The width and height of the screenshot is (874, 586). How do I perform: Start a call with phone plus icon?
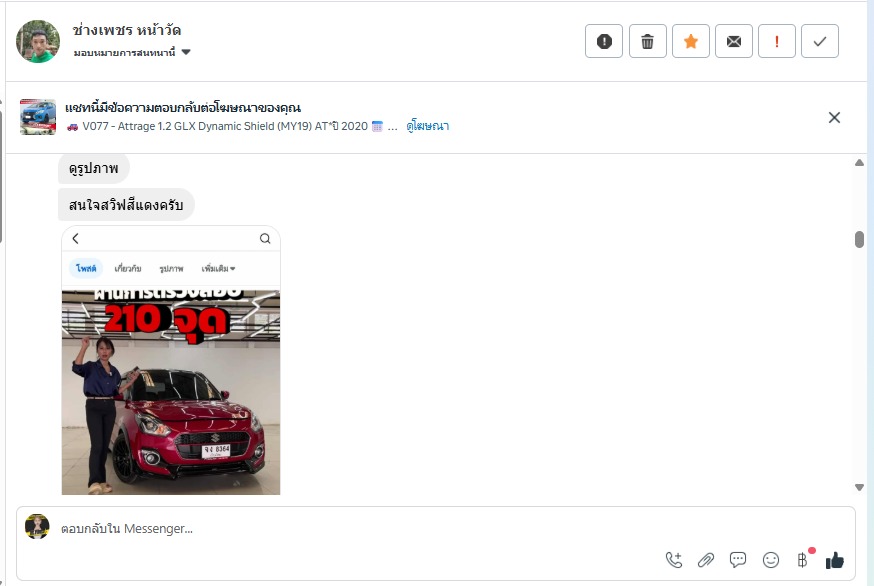coord(674,560)
